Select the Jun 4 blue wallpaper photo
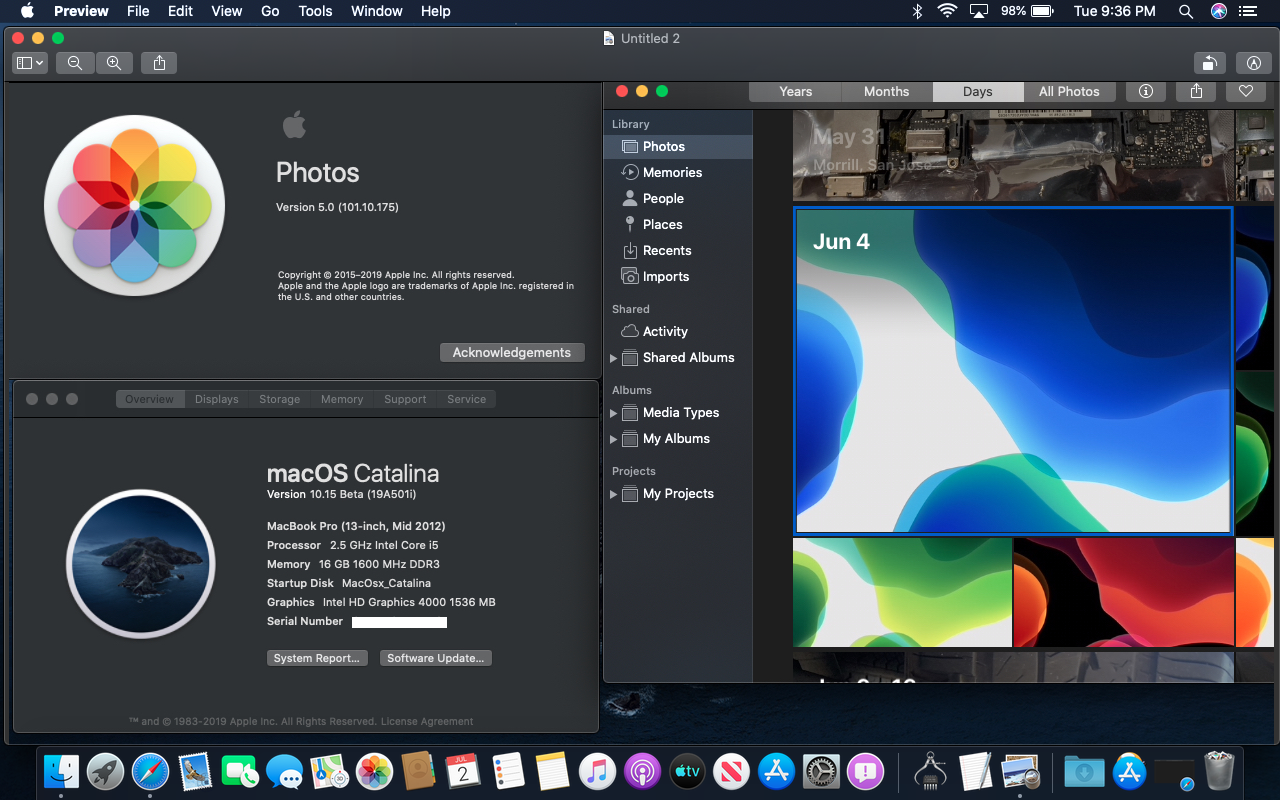The image size is (1280, 800). (1013, 370)
